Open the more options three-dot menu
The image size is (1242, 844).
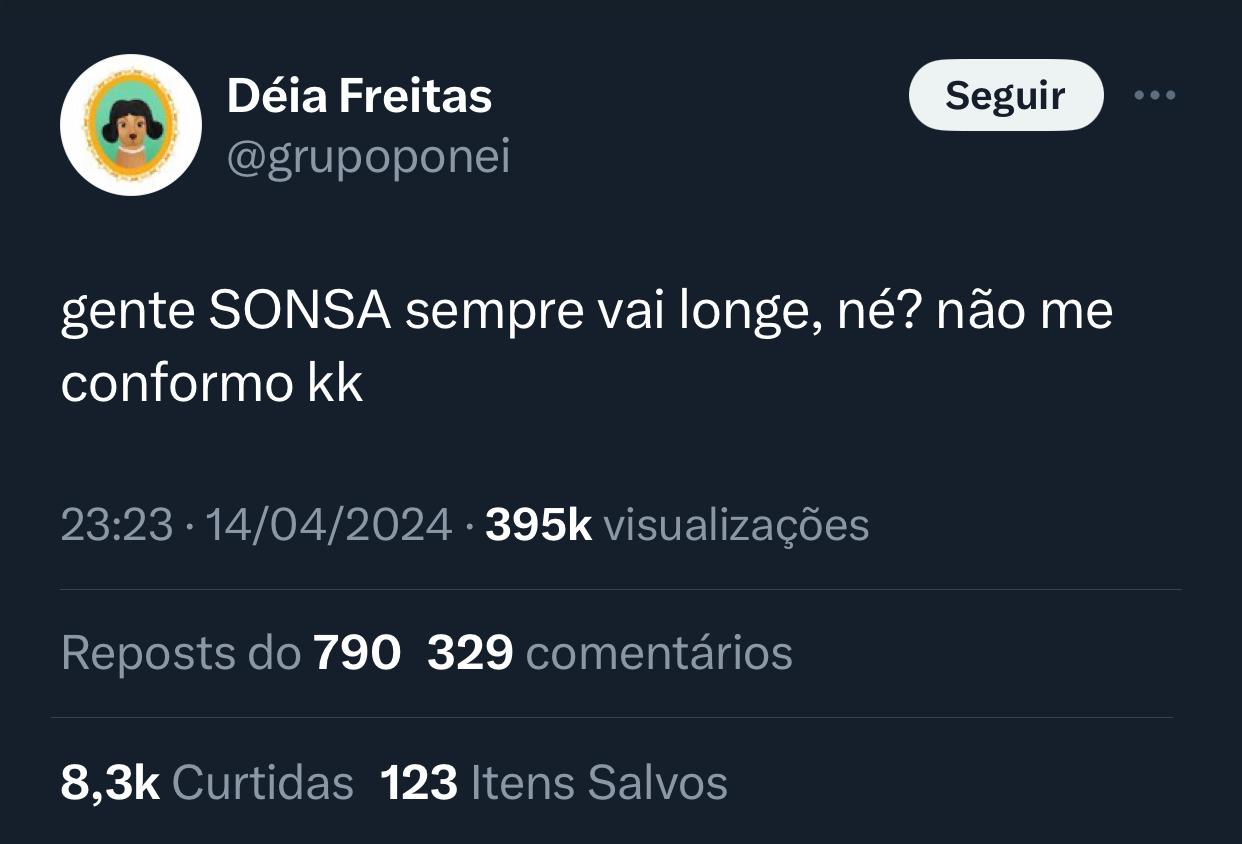coord(1155,96)
